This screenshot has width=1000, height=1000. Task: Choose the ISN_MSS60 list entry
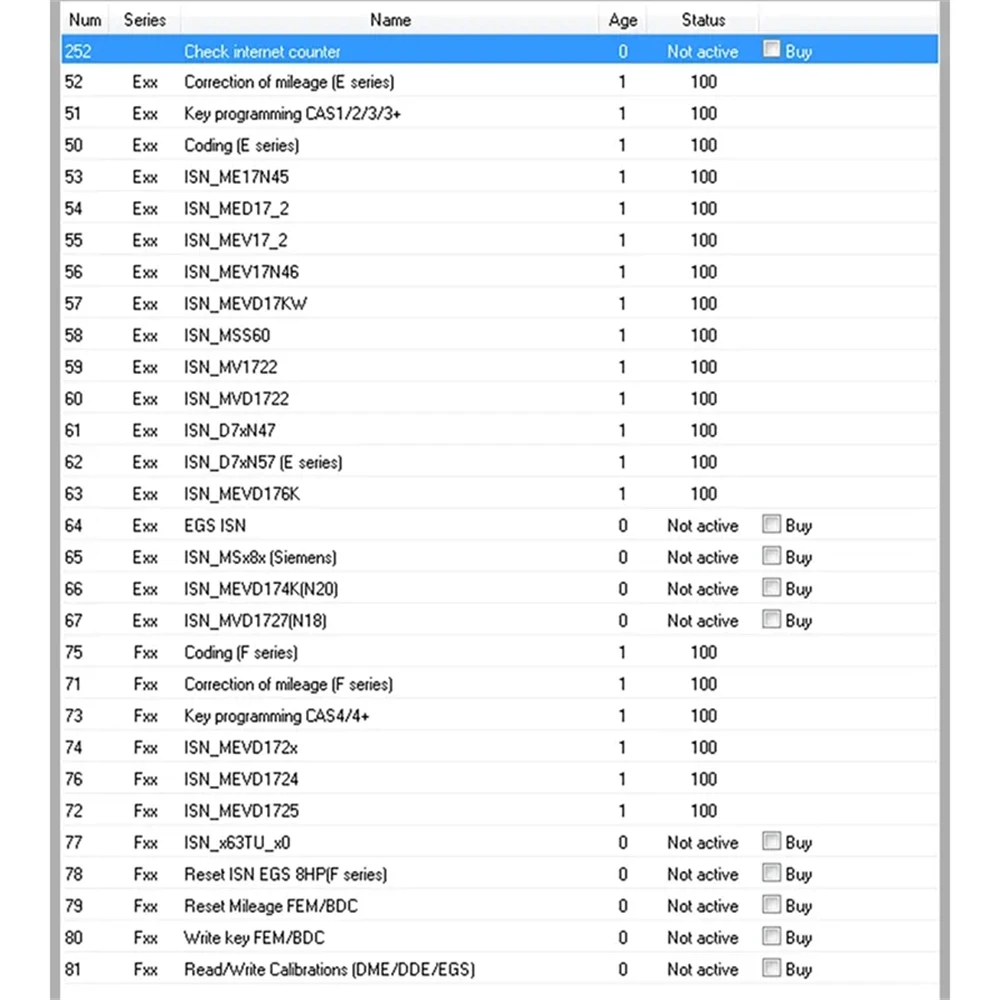499,335
